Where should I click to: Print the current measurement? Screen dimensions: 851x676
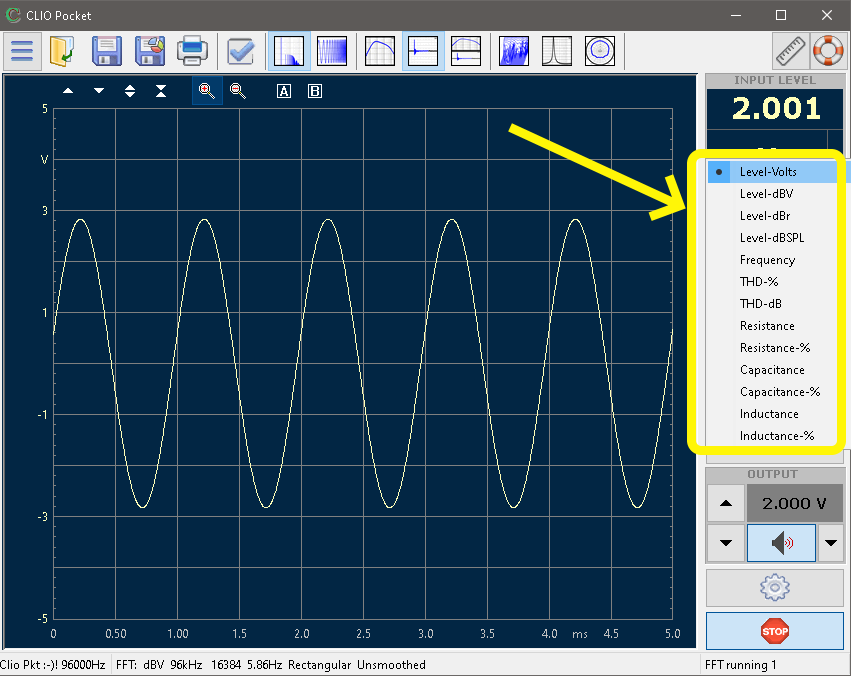(193, 51)
